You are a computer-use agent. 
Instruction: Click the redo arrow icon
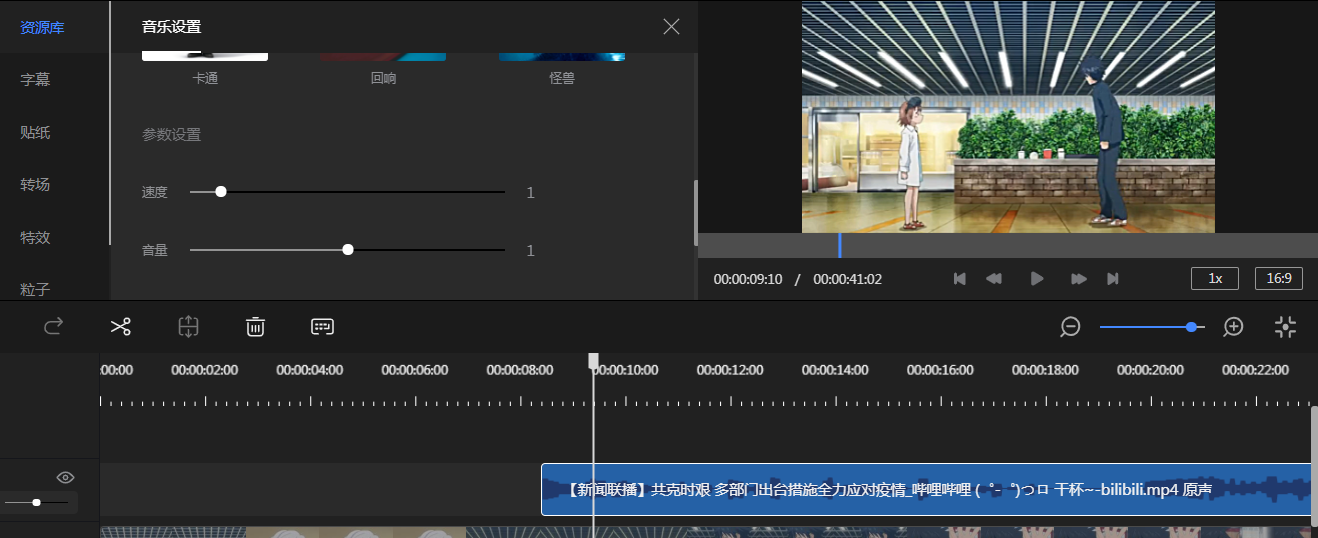tap(54, 326)
